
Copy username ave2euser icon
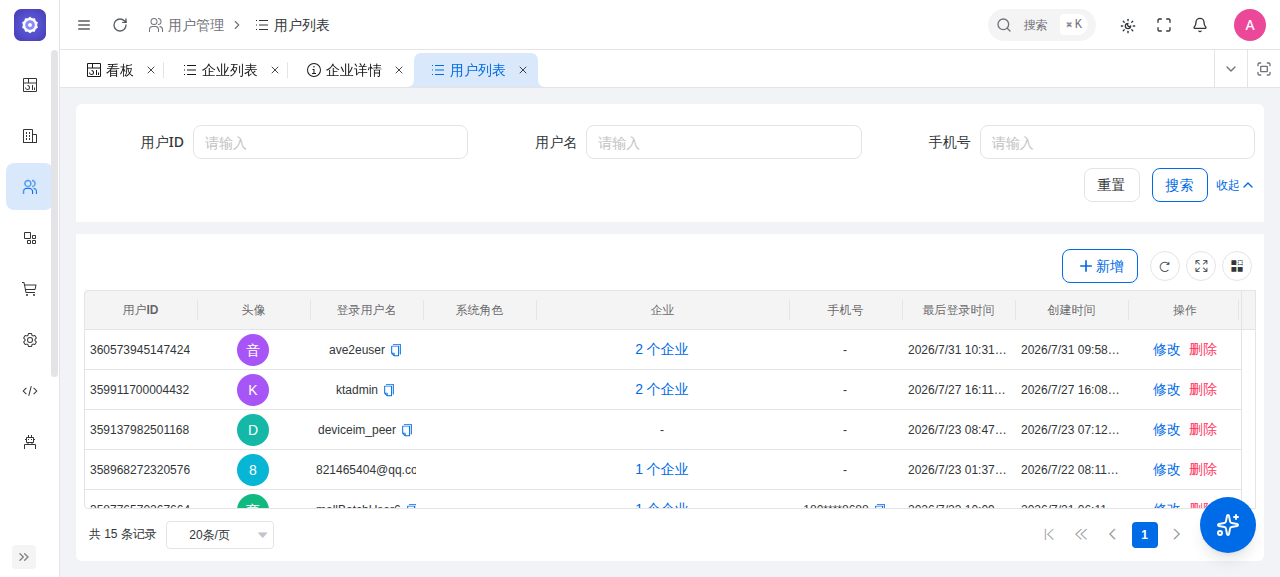pos(396,350)
